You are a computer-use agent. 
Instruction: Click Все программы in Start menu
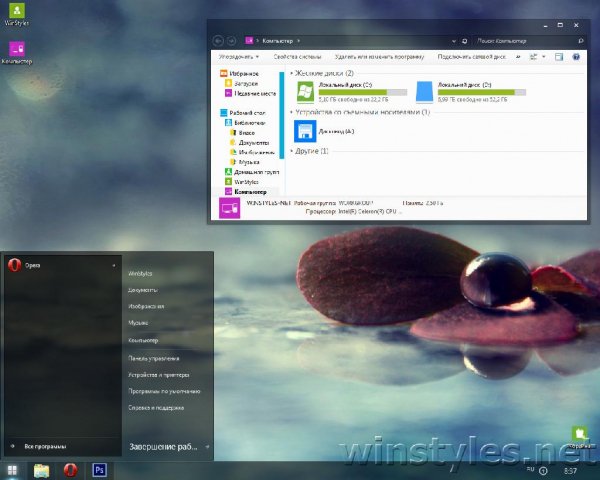(45, 446)
